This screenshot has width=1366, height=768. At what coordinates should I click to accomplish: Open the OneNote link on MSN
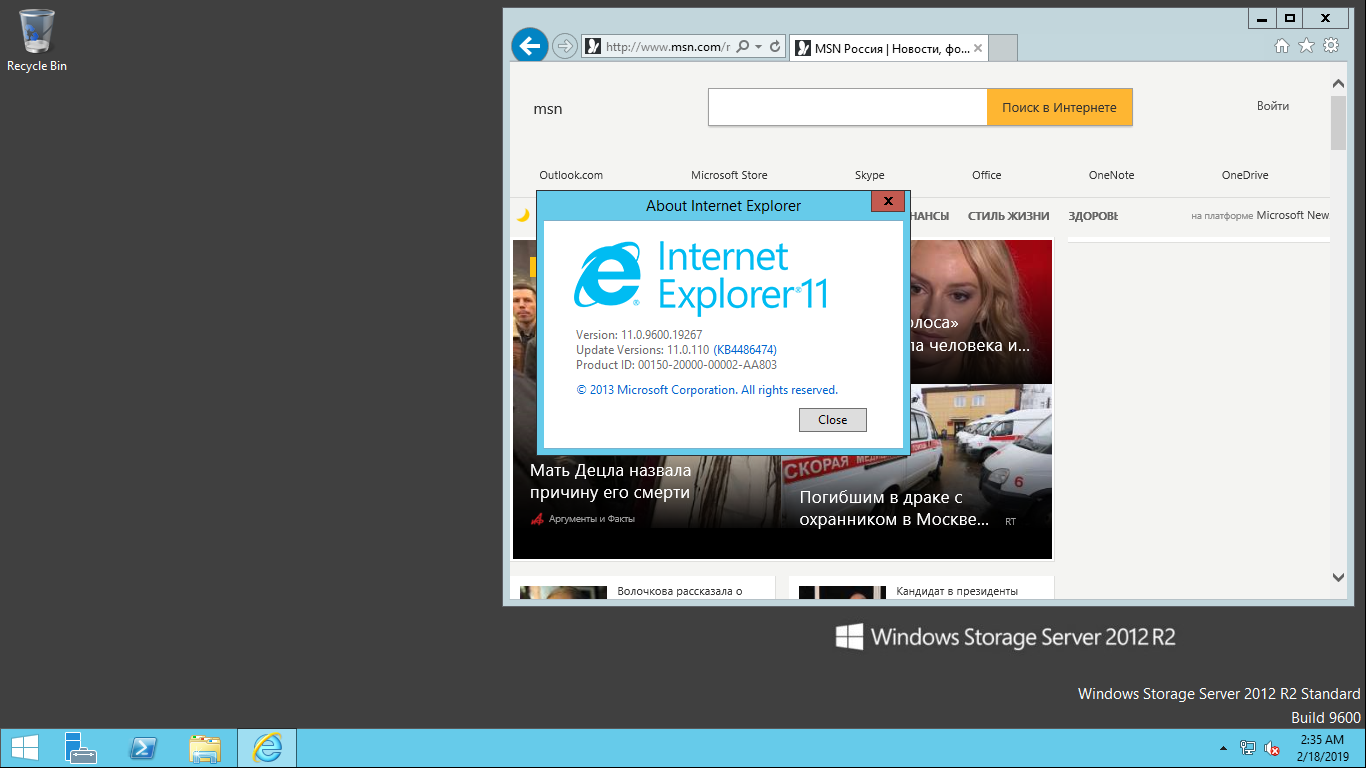coord(1111,175)
